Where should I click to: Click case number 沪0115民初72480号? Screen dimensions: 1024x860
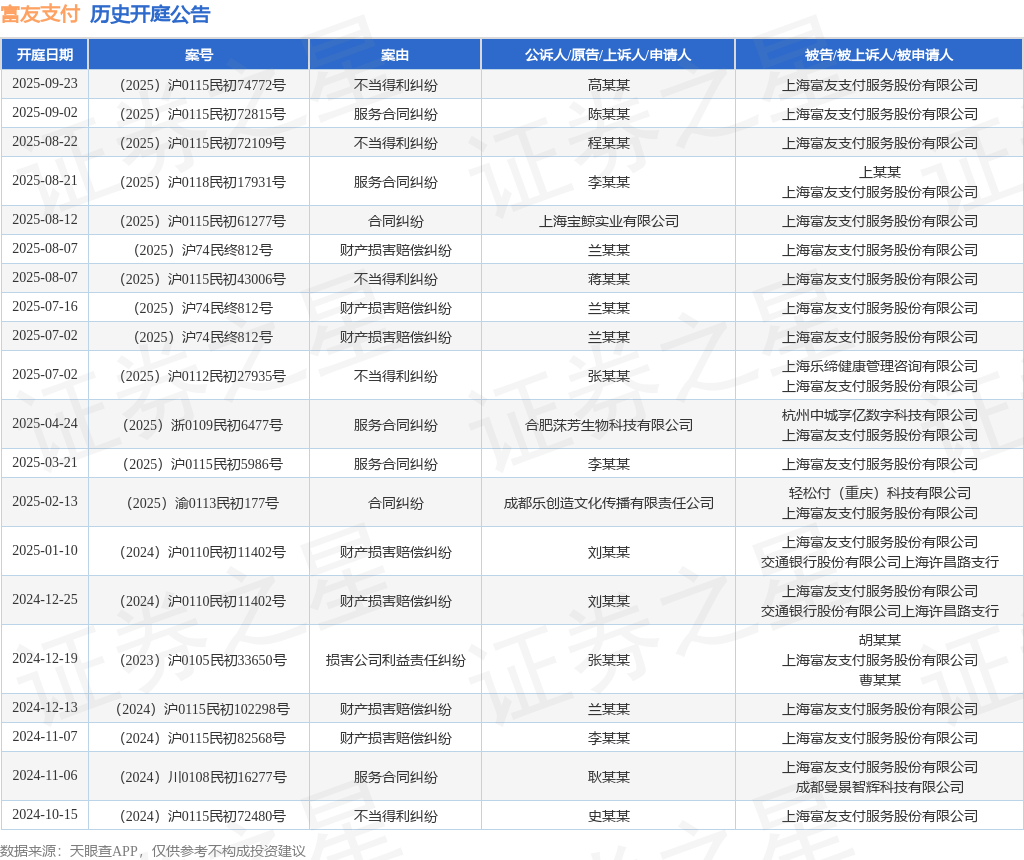click(x=202, y=816)
